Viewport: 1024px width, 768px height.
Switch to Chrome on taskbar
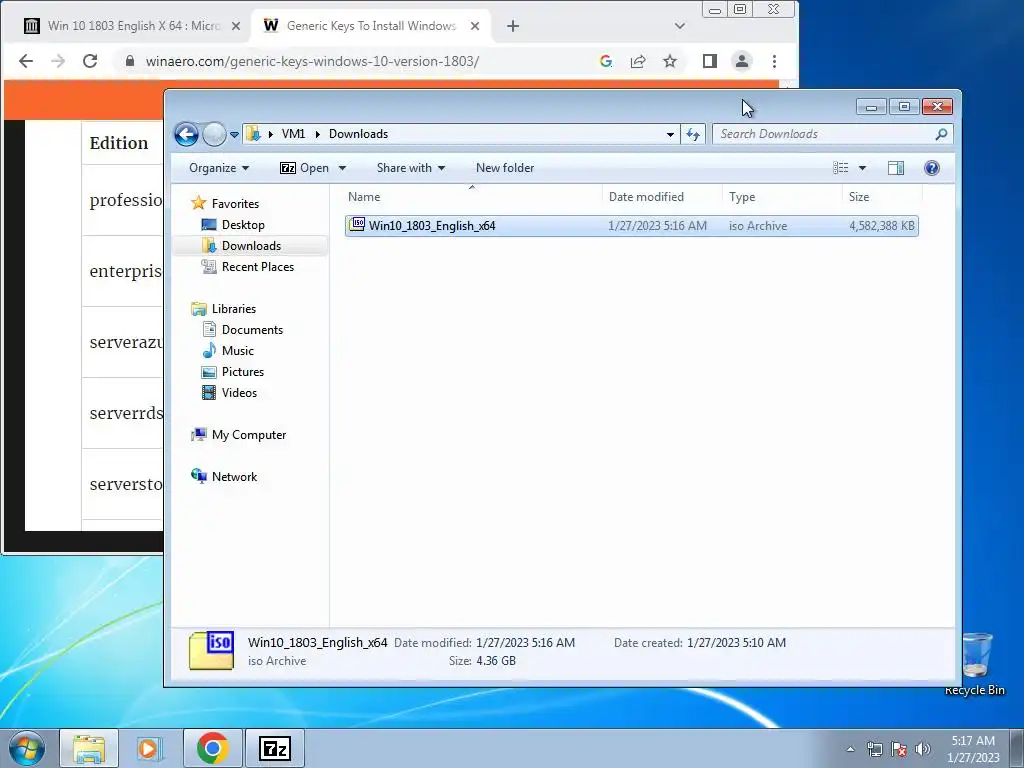click(x=212, y=748)
